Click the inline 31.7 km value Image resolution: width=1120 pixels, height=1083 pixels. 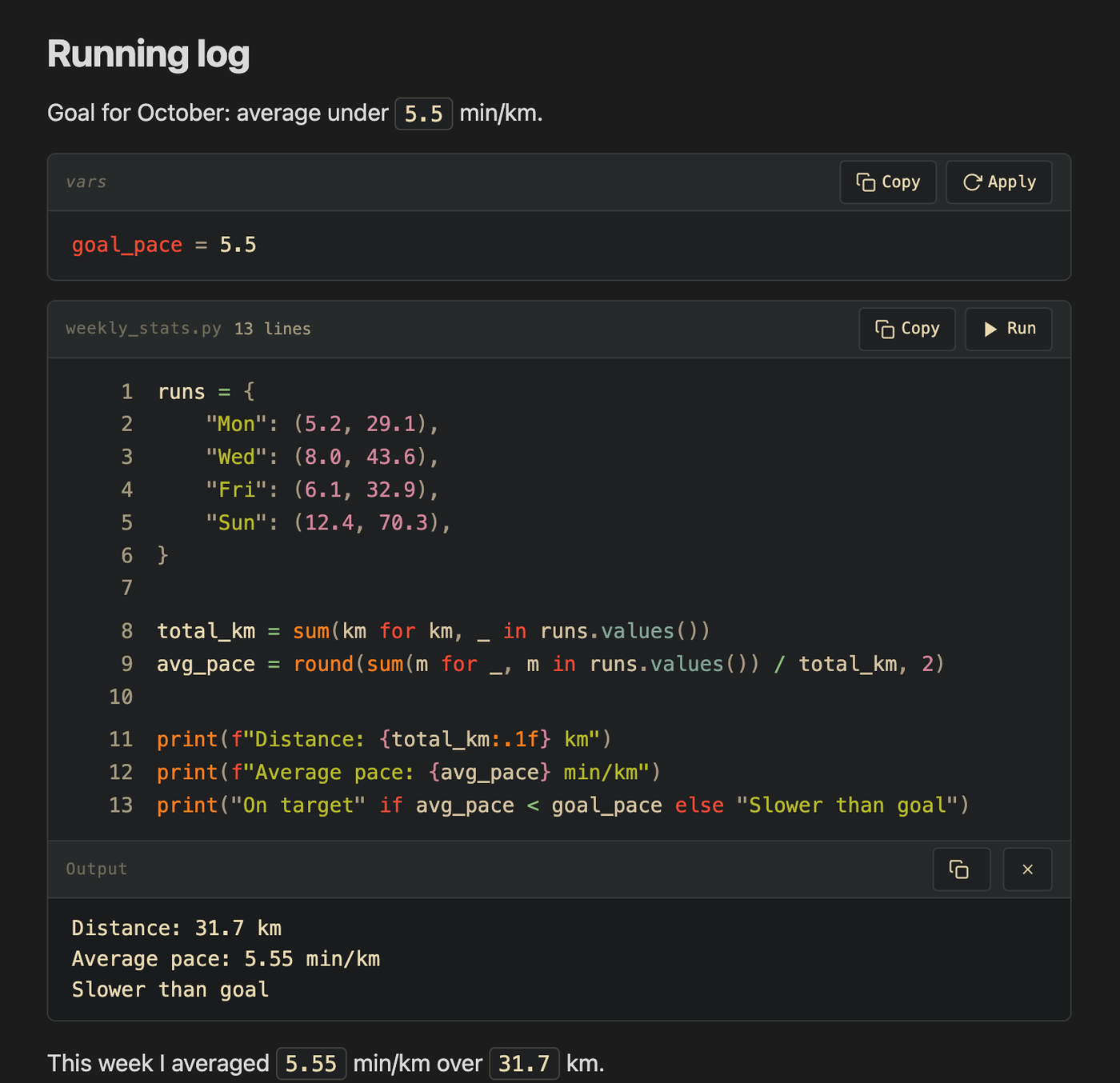click(524, 1064)
